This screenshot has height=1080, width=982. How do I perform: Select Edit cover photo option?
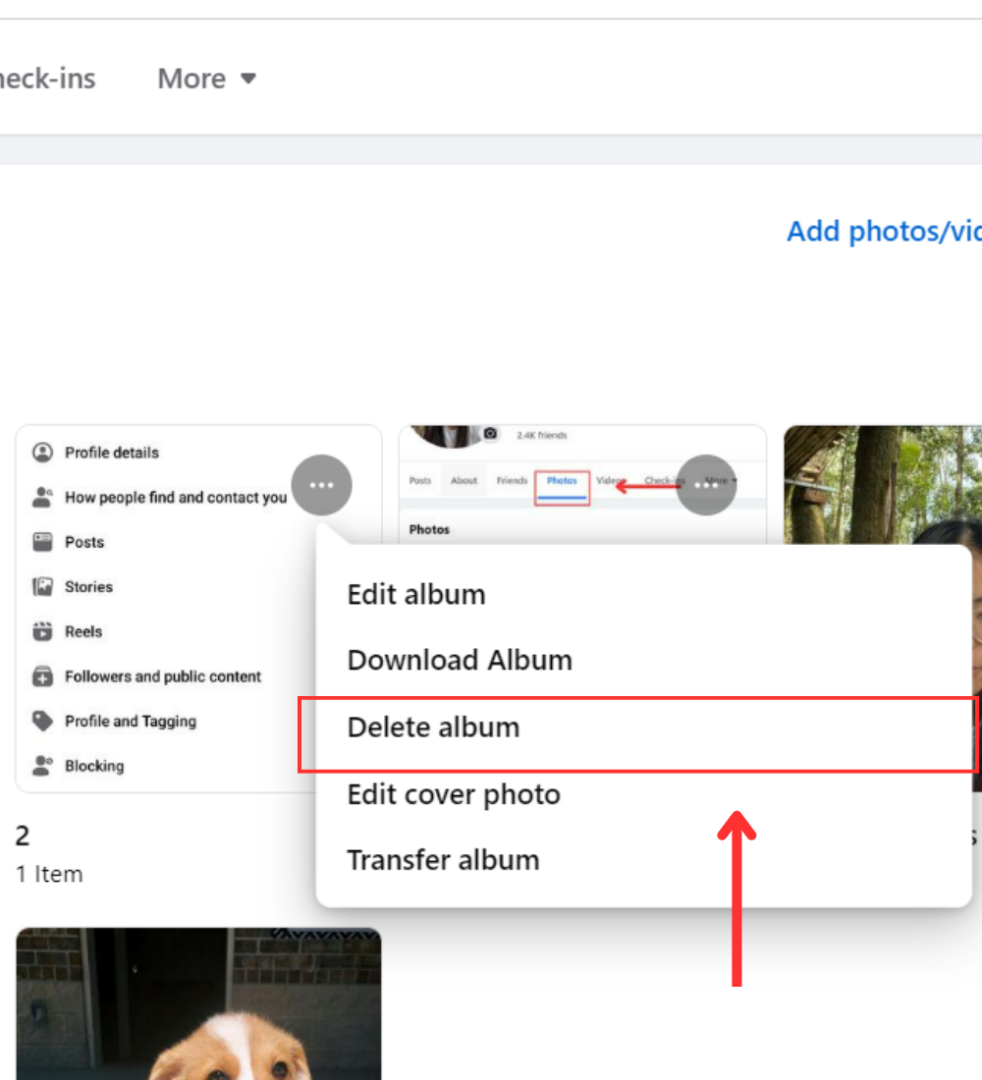click(453, 794)
